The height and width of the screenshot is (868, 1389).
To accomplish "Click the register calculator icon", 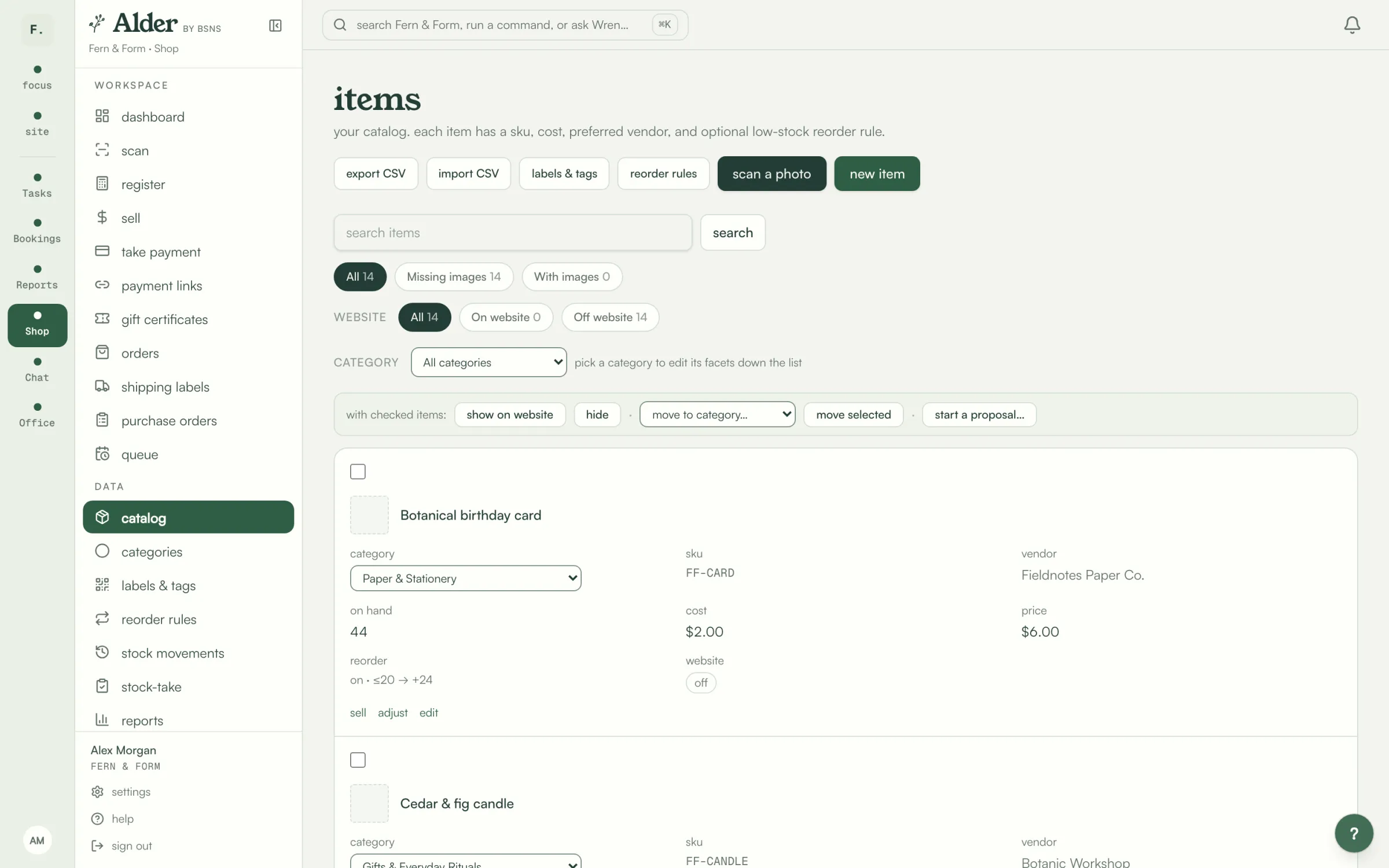I will pos(102,183).
